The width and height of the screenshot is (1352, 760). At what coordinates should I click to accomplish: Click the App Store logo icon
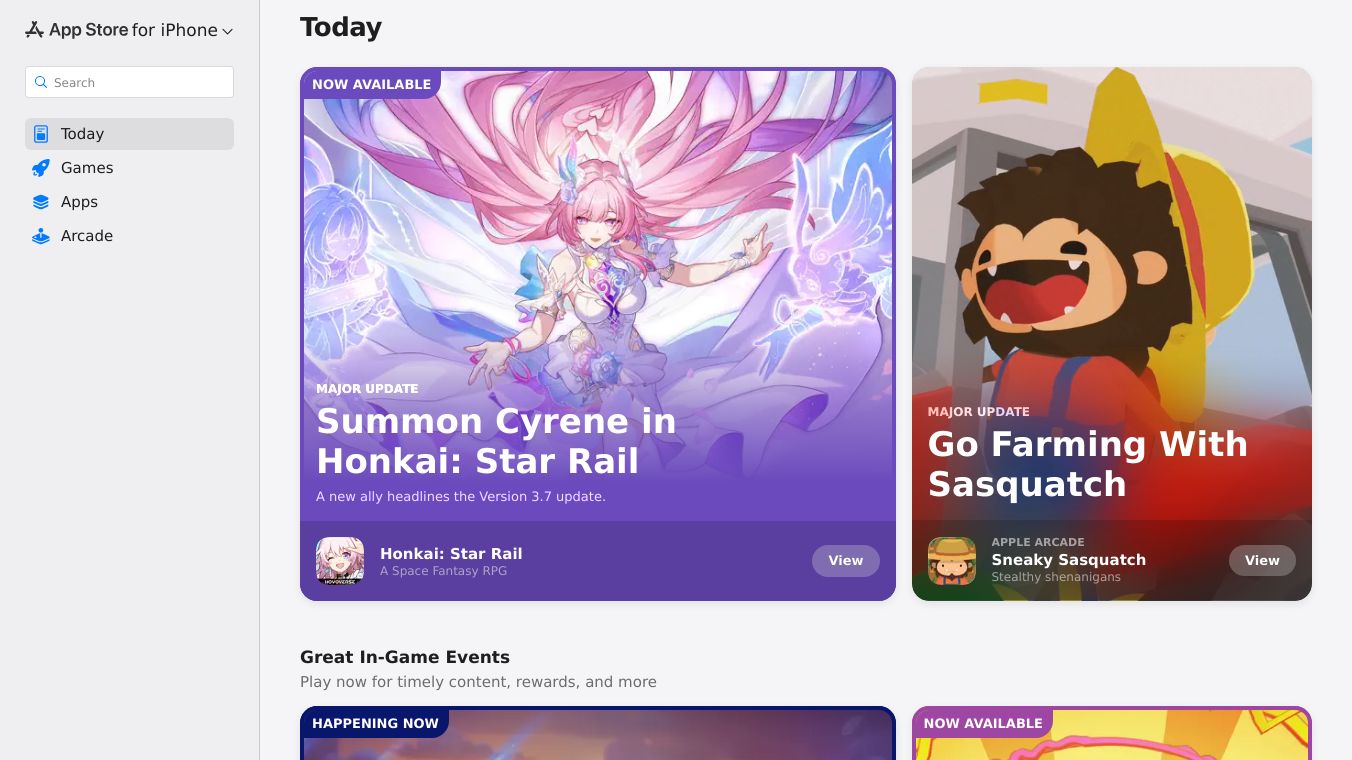[x=34, y=30]
